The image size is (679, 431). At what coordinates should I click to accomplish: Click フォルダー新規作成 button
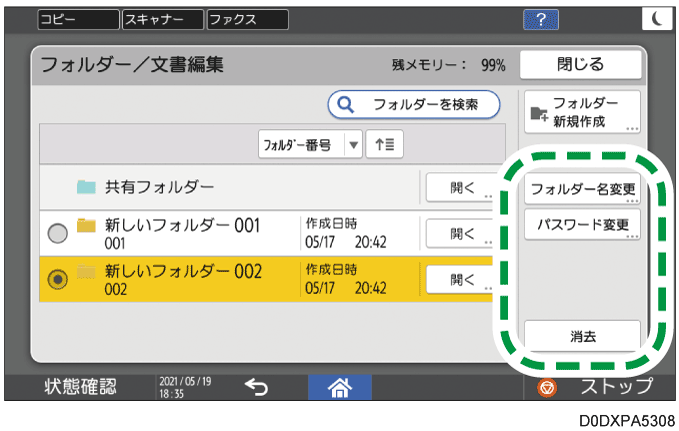(x=582, y=112)
